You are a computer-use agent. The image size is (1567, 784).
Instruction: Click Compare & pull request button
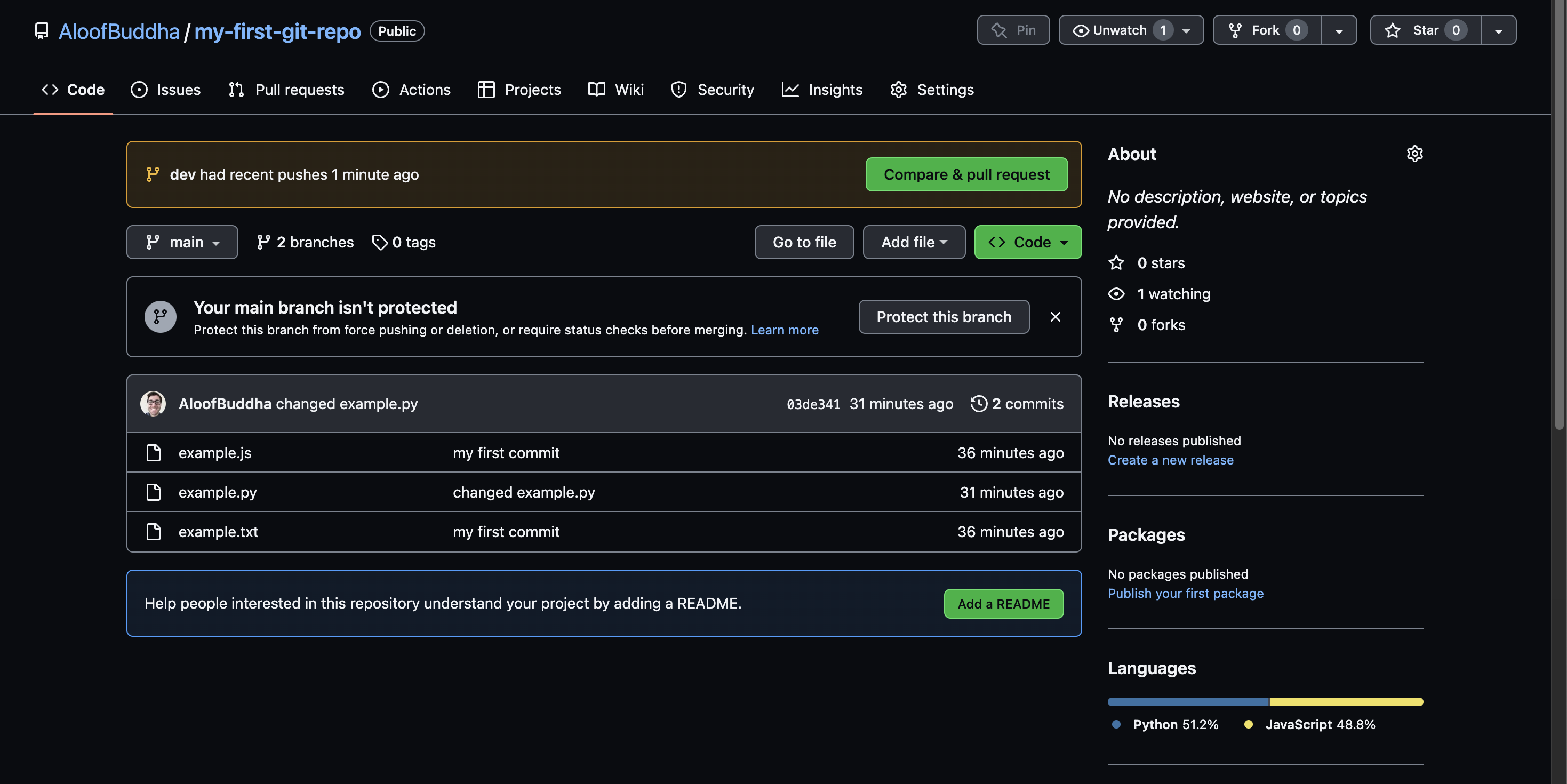[x=966, y=174]
